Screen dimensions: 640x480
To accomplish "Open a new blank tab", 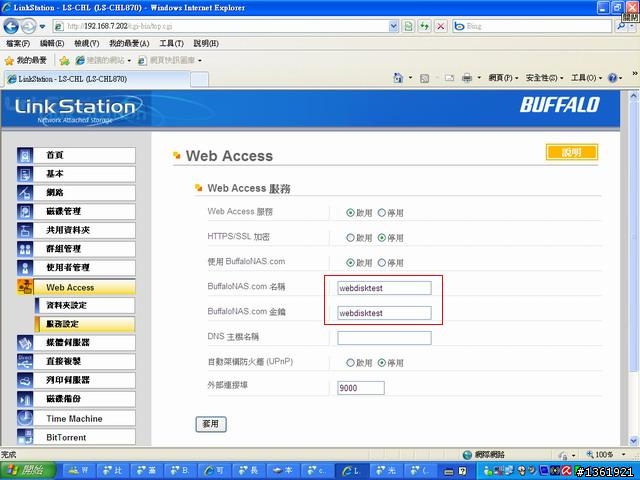I will pyautogui.click(x=200, y=79).
